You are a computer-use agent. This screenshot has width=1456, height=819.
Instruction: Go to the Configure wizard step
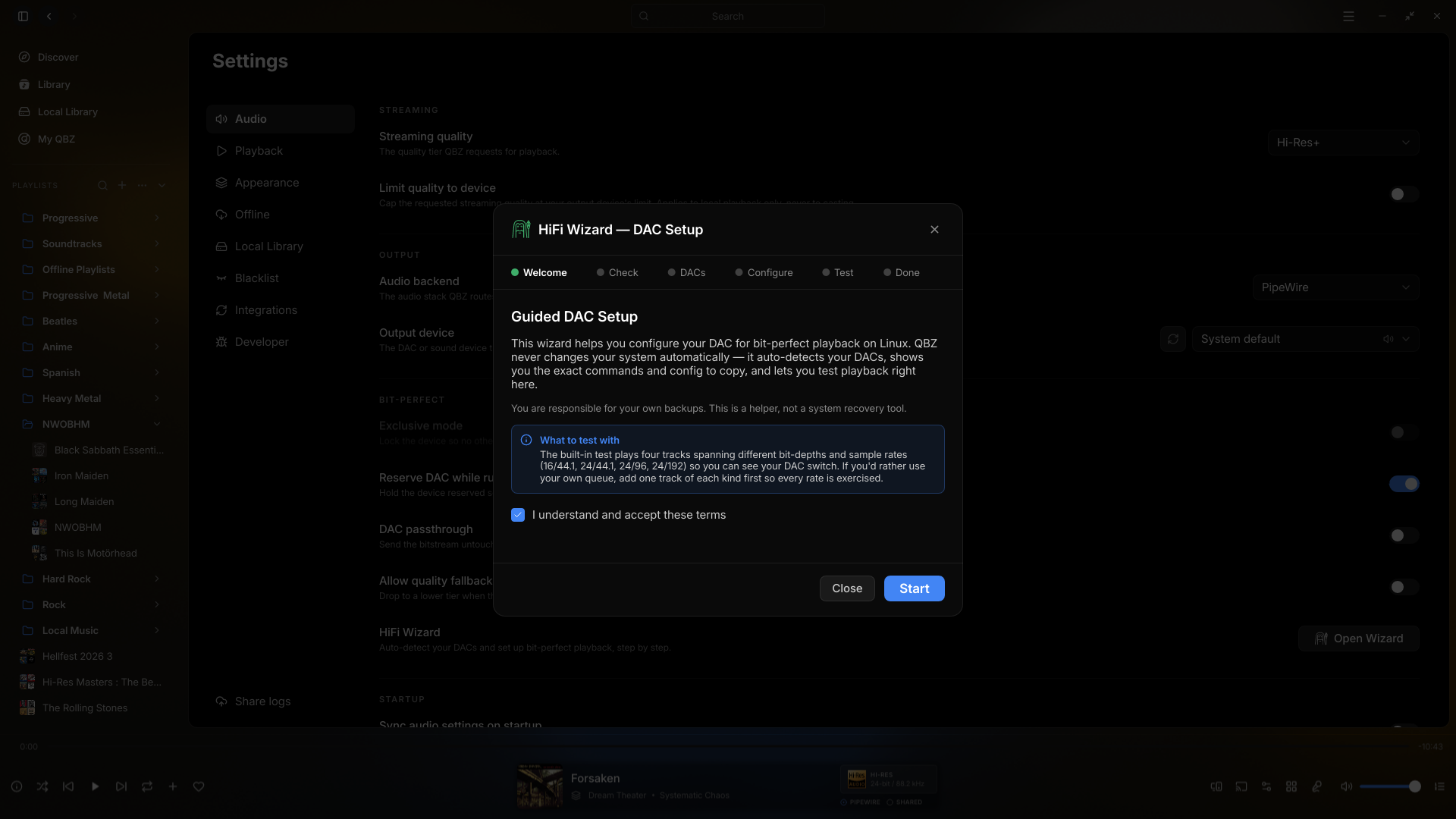coord(764,272)
